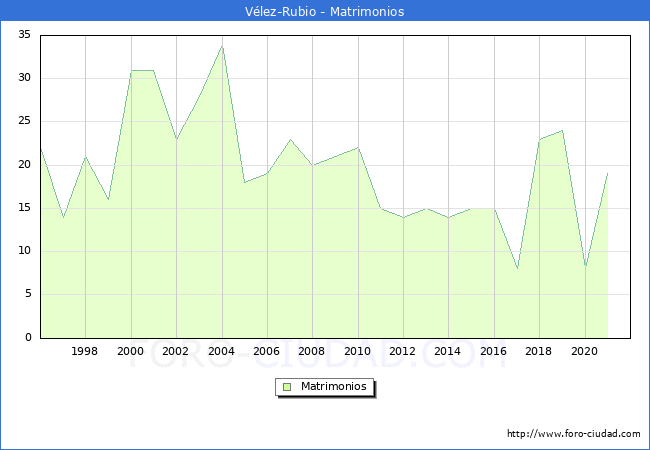650x450 pixels.
Task: Click the 5 y-axis label
Action: tap(28, 294)
